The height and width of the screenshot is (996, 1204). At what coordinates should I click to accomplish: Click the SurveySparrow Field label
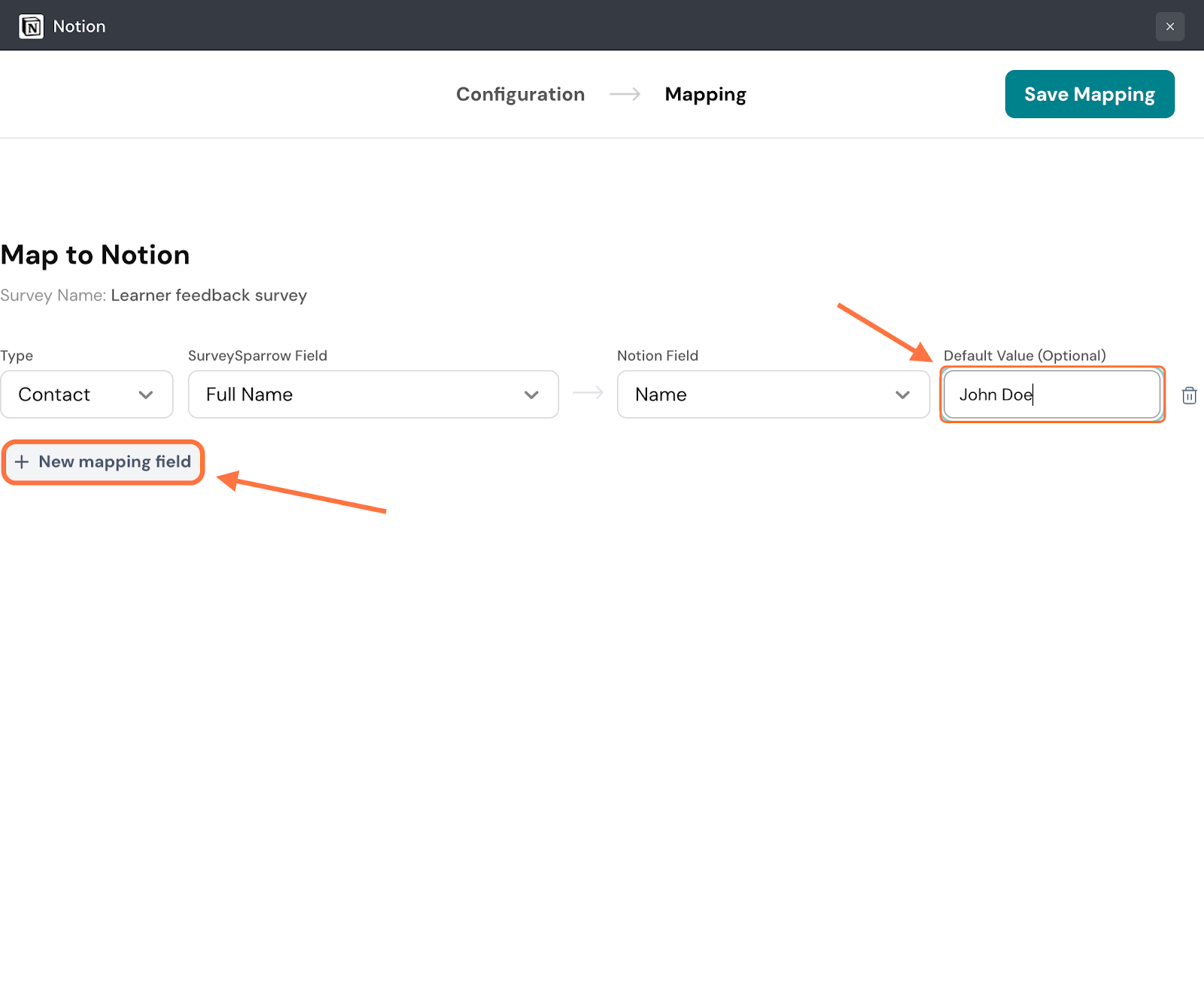(257, 355)
